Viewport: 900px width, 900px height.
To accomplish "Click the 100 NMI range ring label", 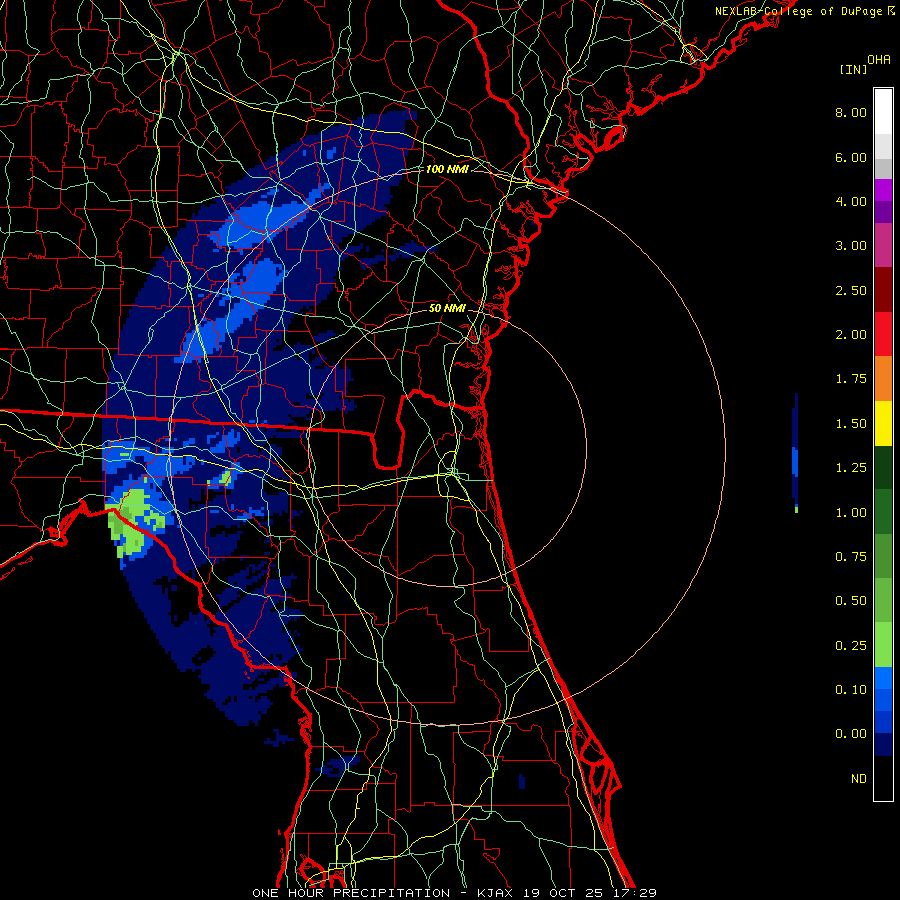I will (447, 169).
